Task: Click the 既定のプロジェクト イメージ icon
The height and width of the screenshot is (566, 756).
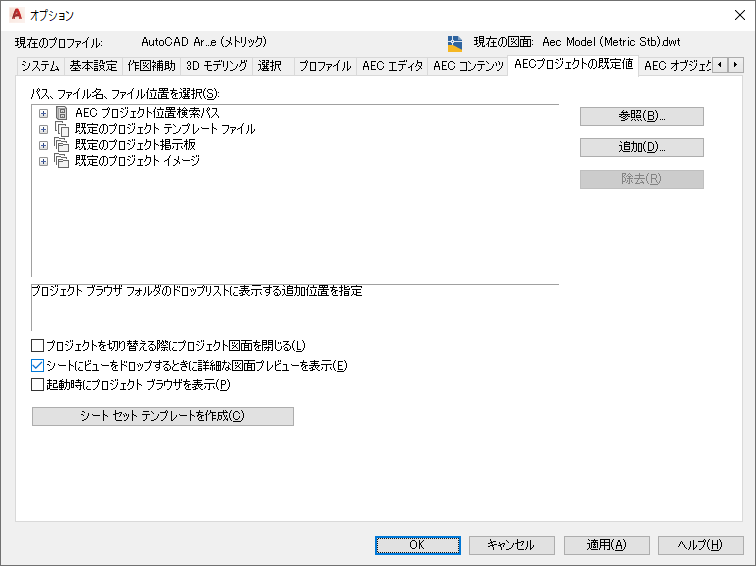Action: (62, 161)
